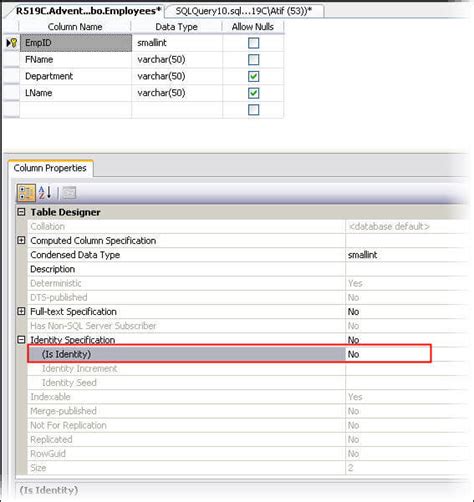Open the SQLQuery10.sql tab
The image size is (474, 502).
pyautogui.click(x=244, y=11)
